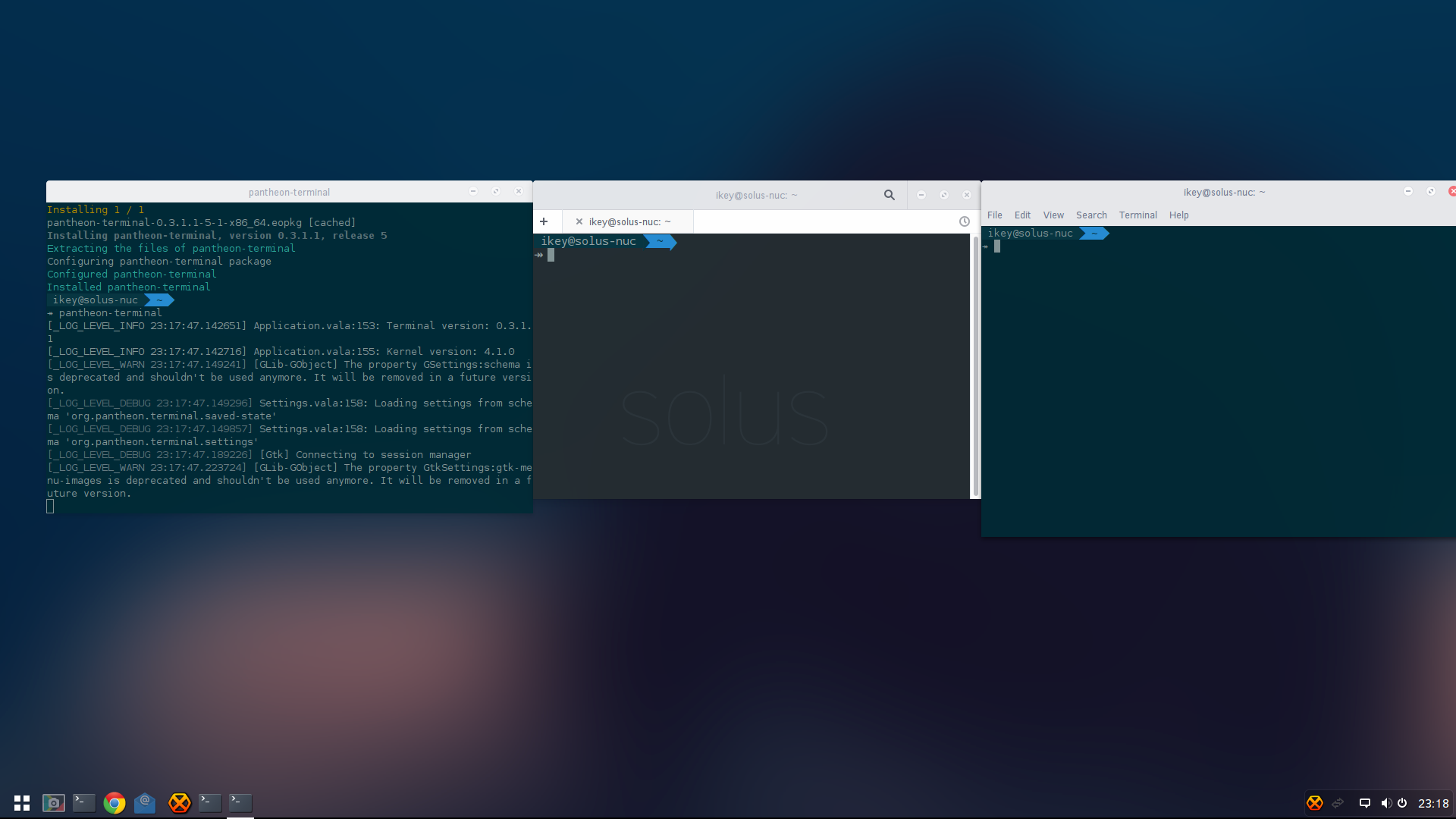Open Google Chrome from the taskbar
This screenshot has width=1456, height=819.
tap(115, 803)
